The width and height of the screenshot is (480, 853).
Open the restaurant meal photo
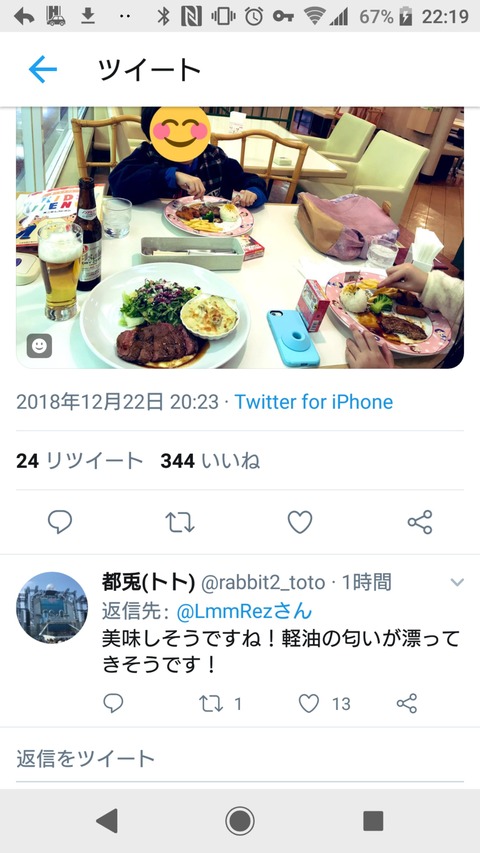click(240, 238)
